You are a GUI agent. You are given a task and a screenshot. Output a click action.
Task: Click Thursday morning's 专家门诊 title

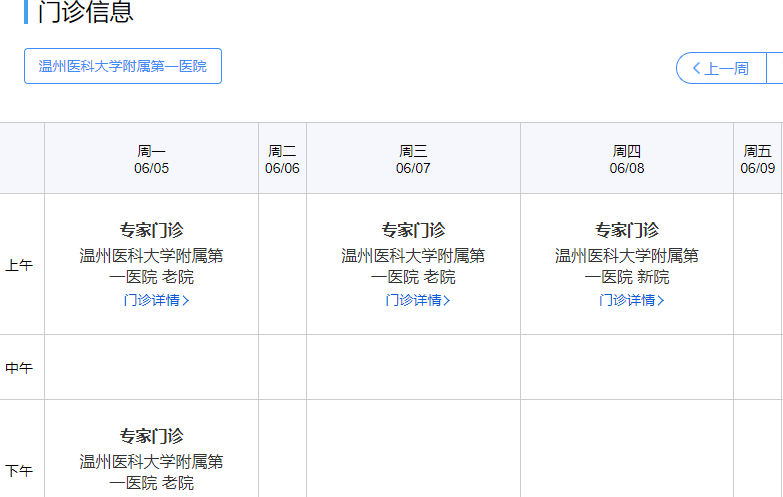pos(627,230)
